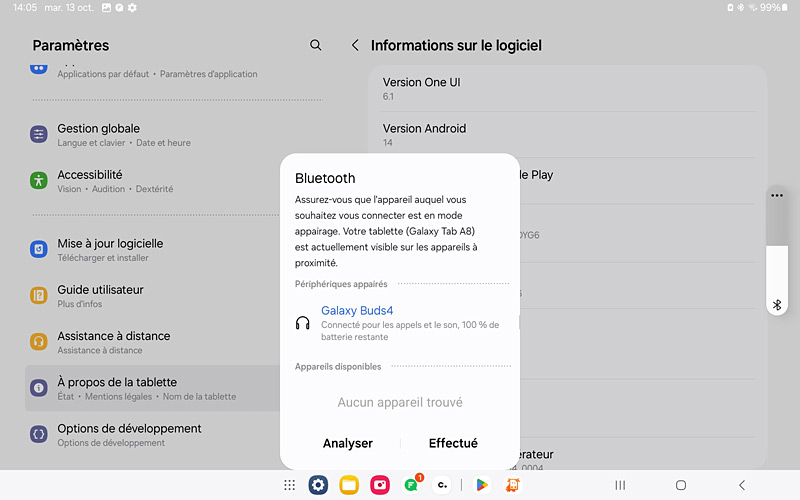Tap Analyser to scan for devices
This screenshot has width=800, height=500.
point(347,443)
